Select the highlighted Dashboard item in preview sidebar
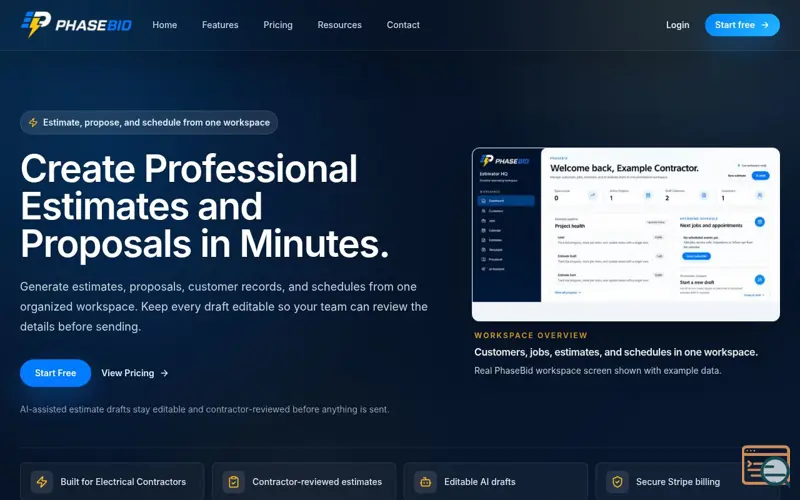Image resolution: width=800 pixels, height=500 pixels. tap(506, 201)
